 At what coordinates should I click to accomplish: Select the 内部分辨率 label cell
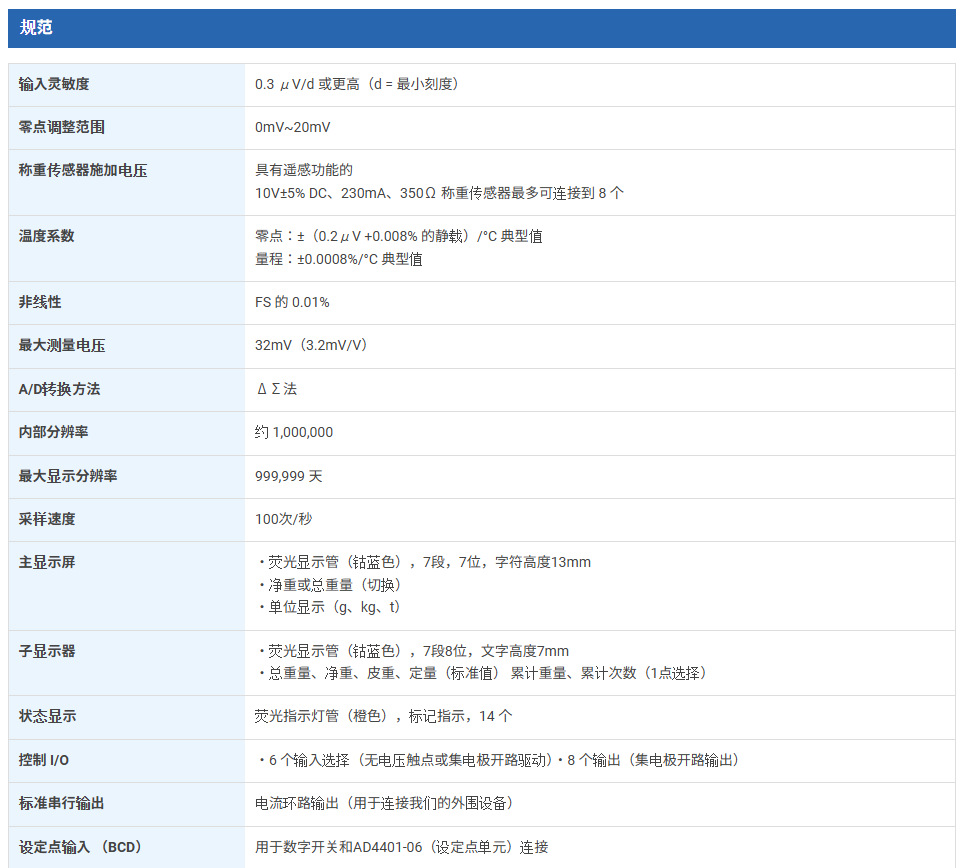tap(126, 433)
